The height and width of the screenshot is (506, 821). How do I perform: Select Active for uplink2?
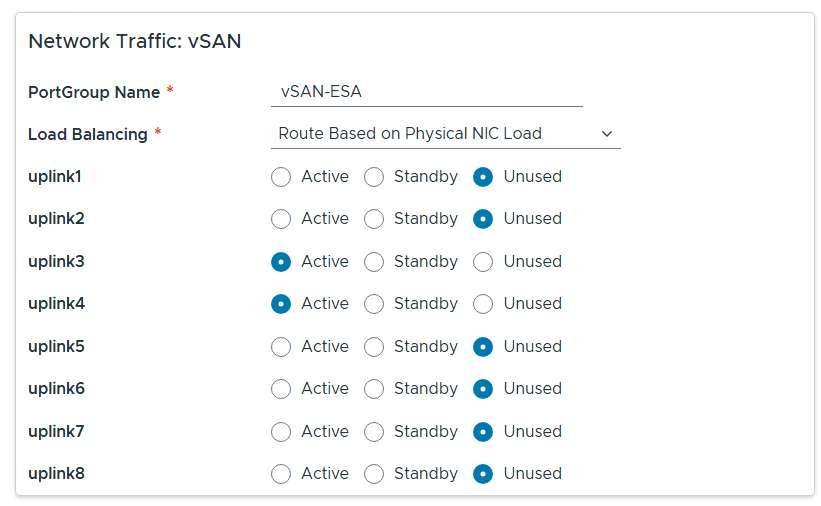pyautogui.click(x=281, y=219)
